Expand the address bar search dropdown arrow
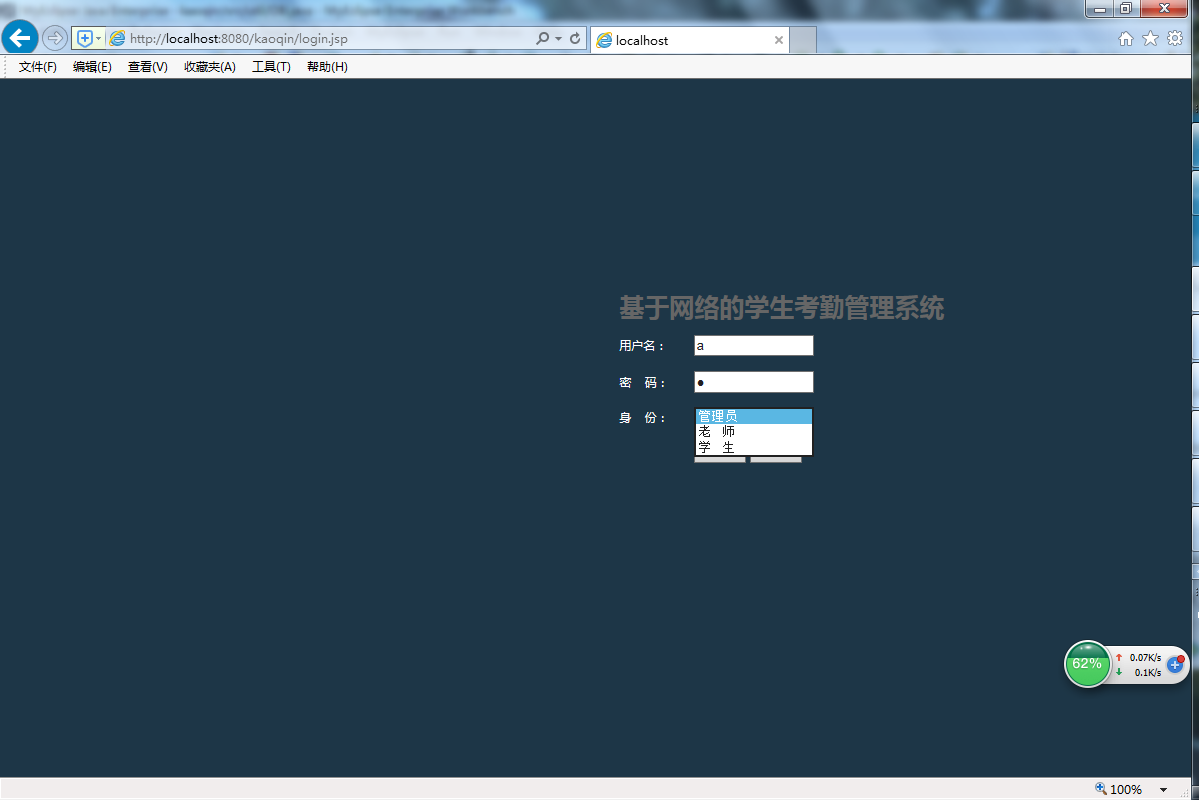 click(558, 38)
